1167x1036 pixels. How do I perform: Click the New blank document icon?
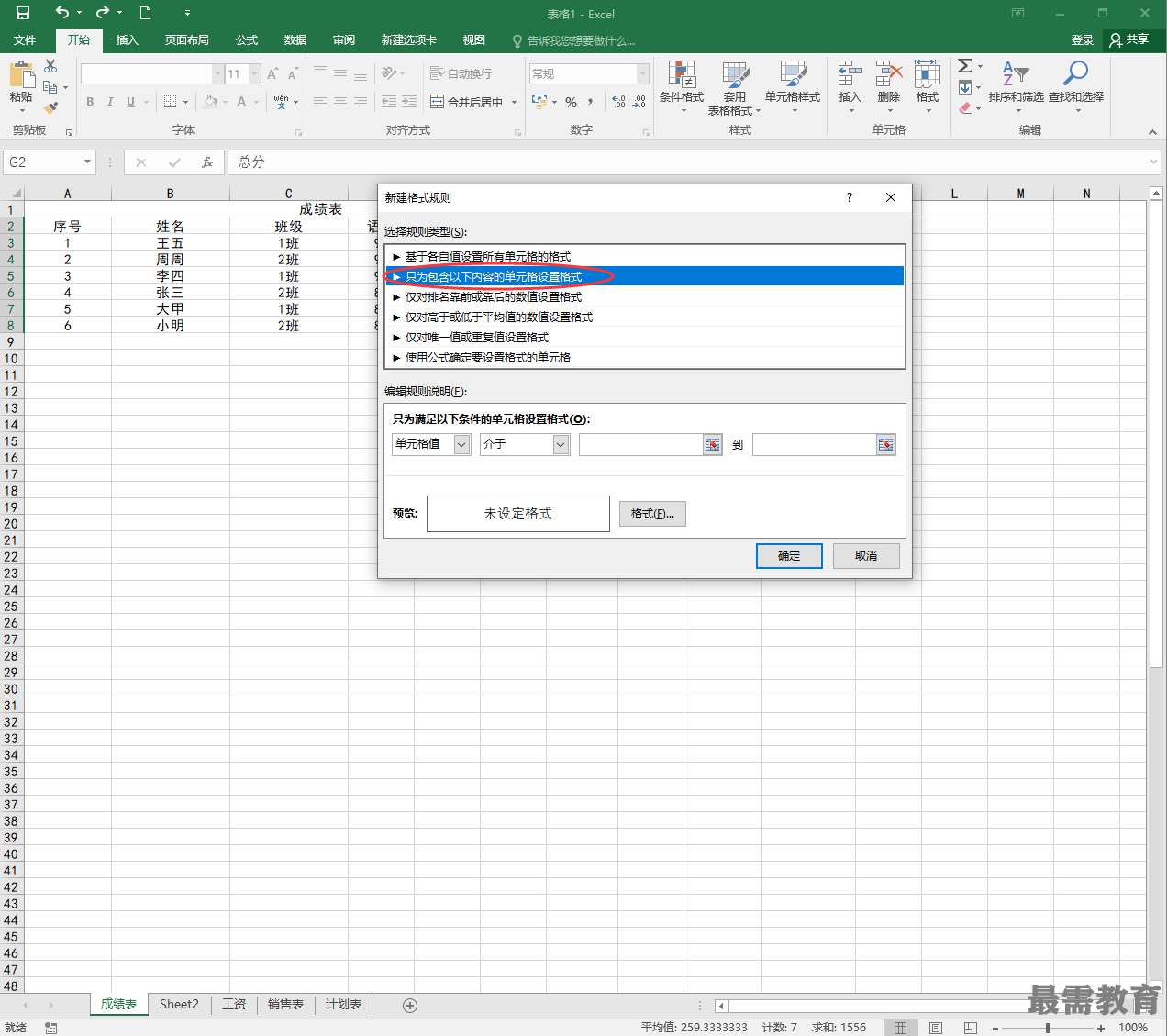(x=145, y=13)
